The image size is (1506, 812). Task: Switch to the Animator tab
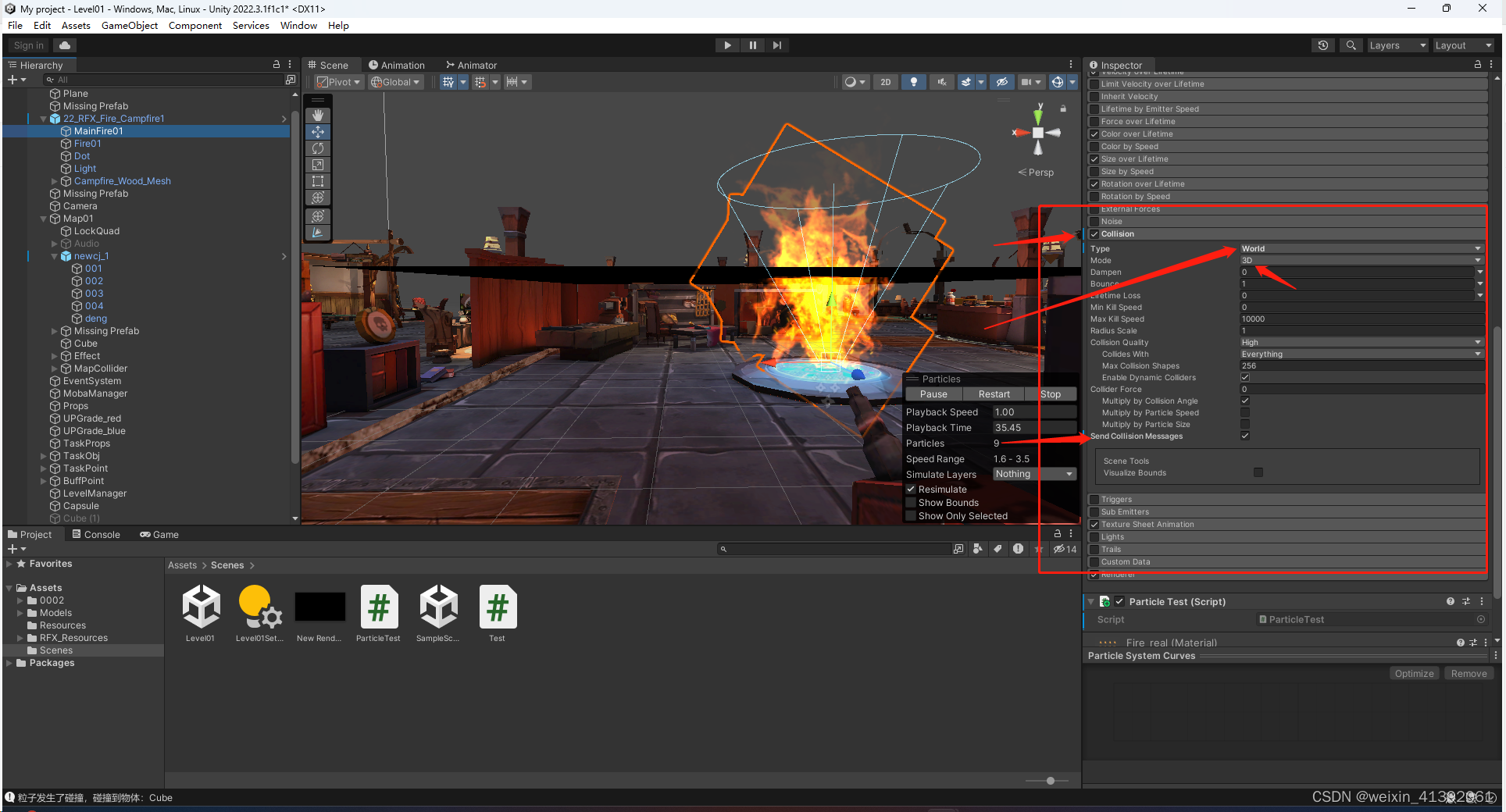pos(472,66)
